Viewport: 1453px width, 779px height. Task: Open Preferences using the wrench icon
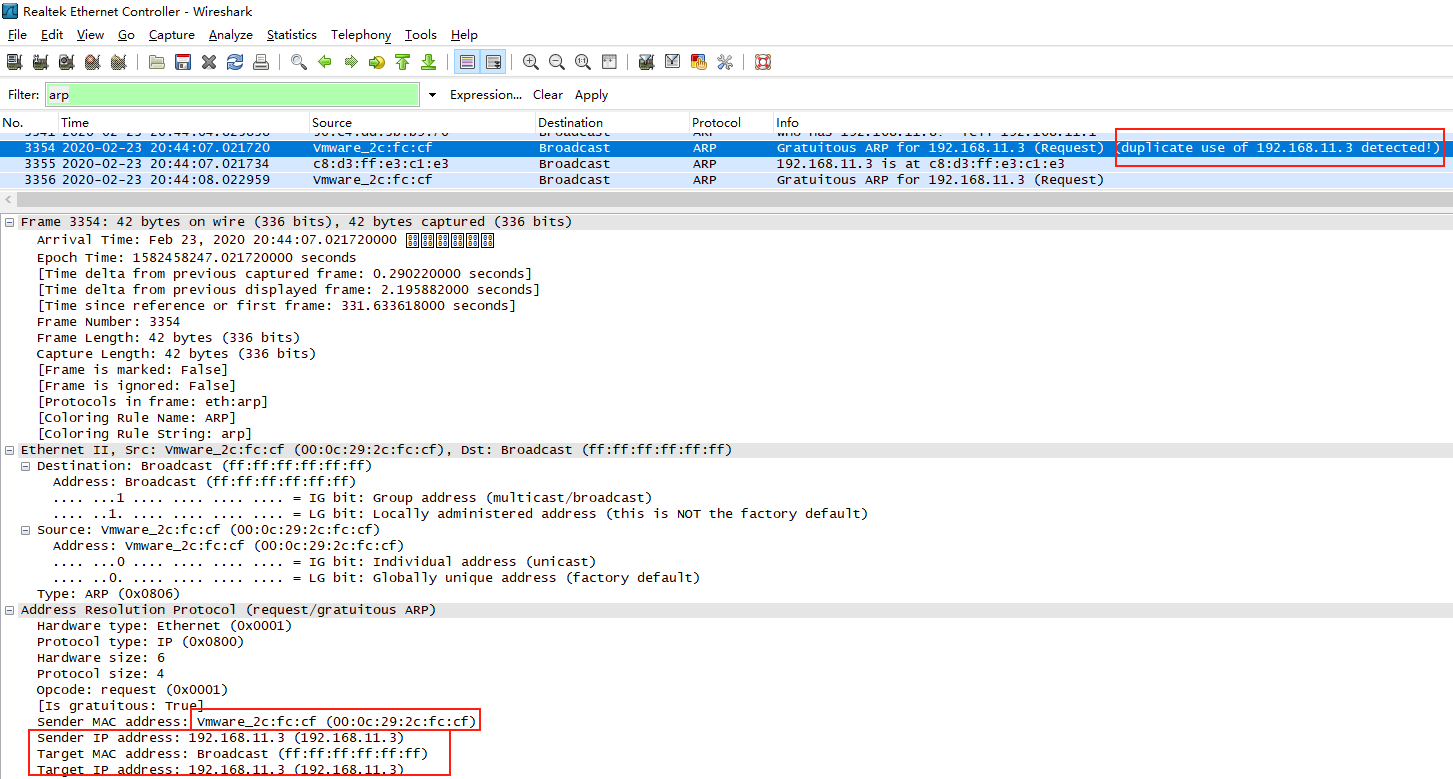(x=723, y=61)
